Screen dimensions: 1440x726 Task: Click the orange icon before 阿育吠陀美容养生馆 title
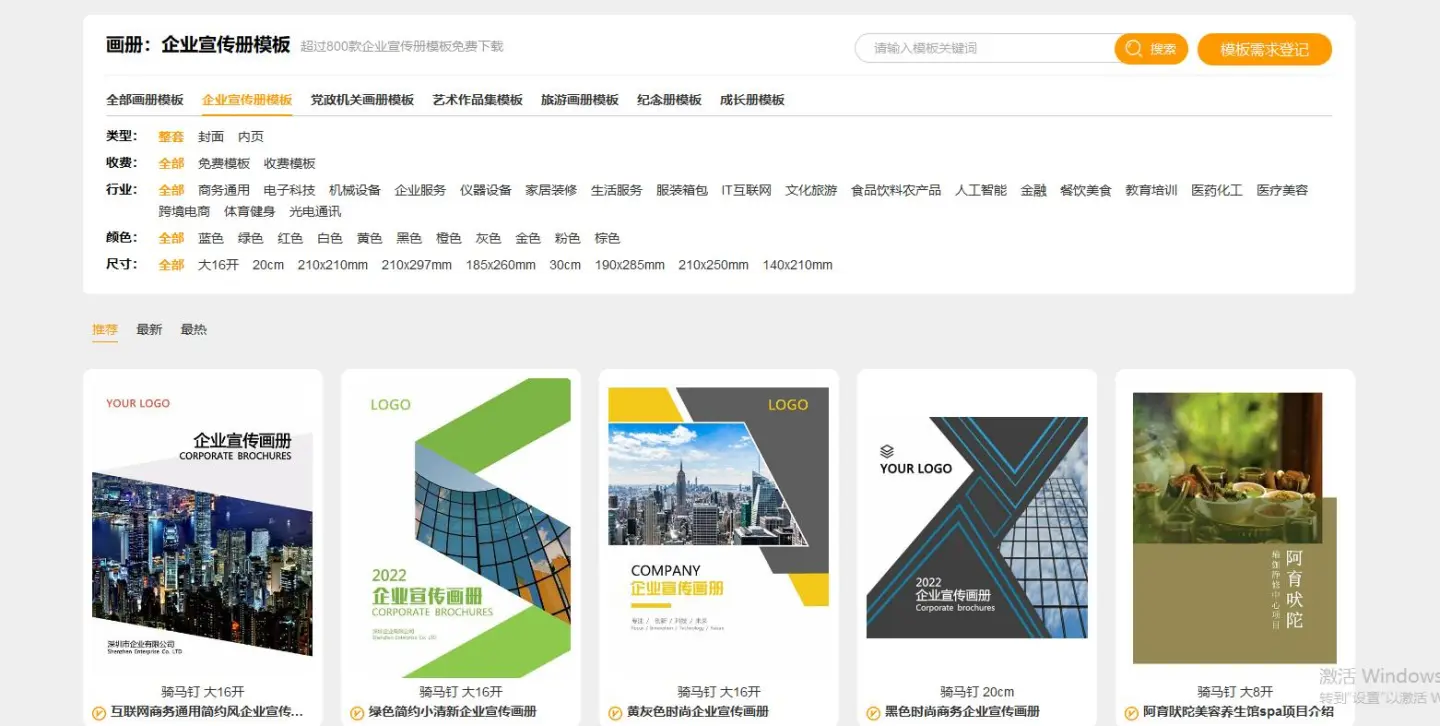pos(1131,713)
